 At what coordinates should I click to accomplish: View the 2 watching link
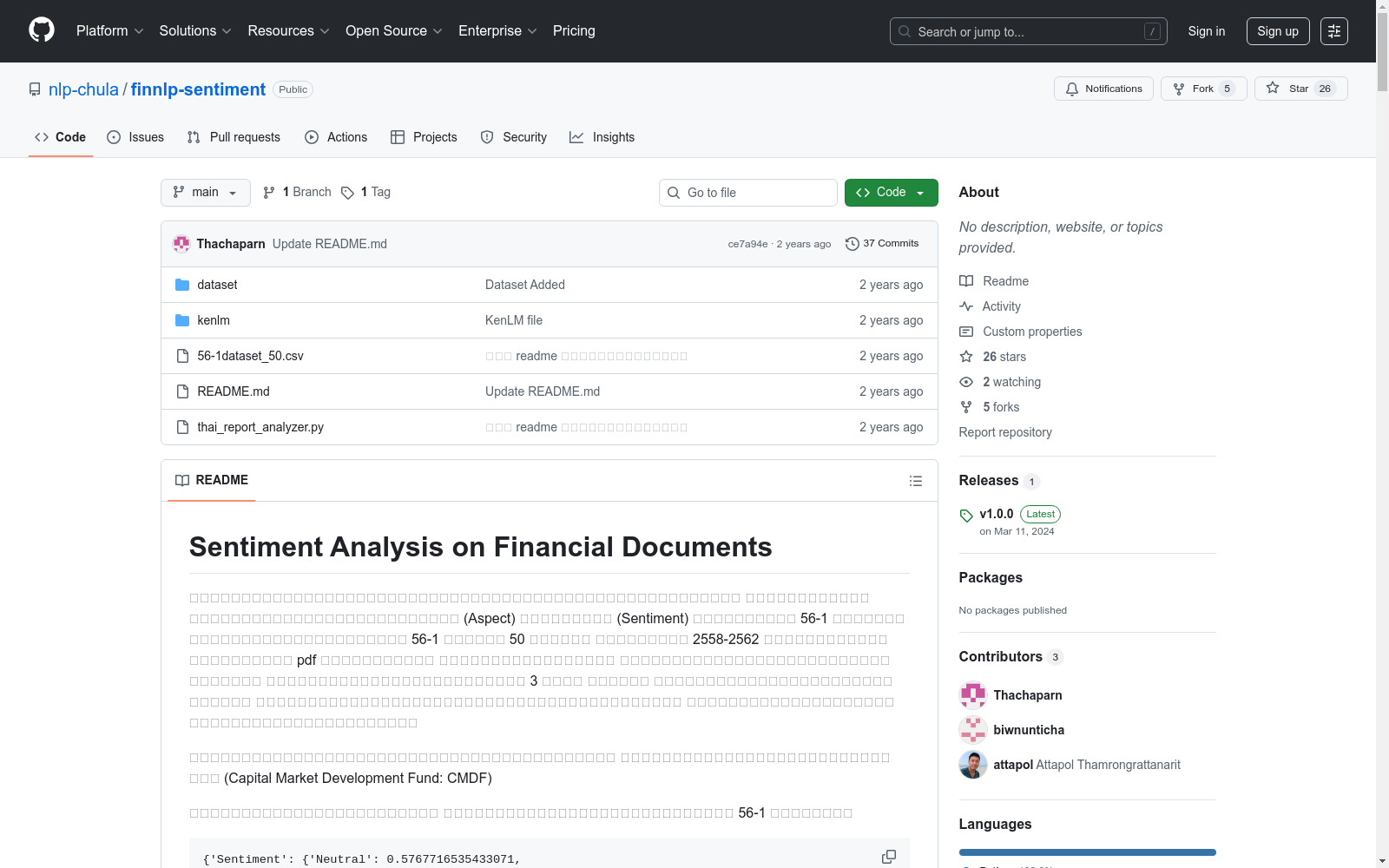pyautogui.click(x=1000, y=382)
